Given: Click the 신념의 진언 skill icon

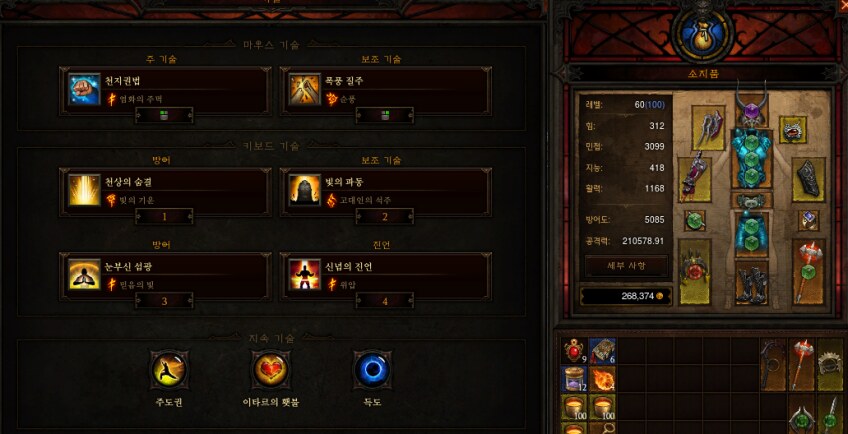Looking at the screenshot, I should pos(304,274).
